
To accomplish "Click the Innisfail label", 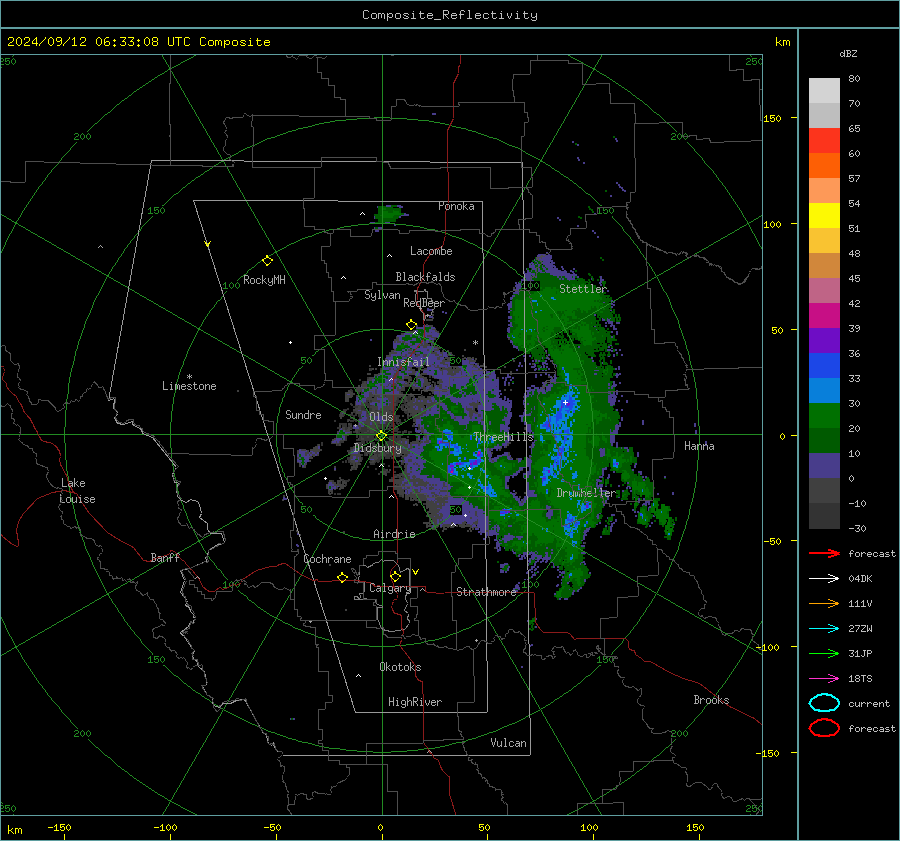I will click(x=403, y=362).
